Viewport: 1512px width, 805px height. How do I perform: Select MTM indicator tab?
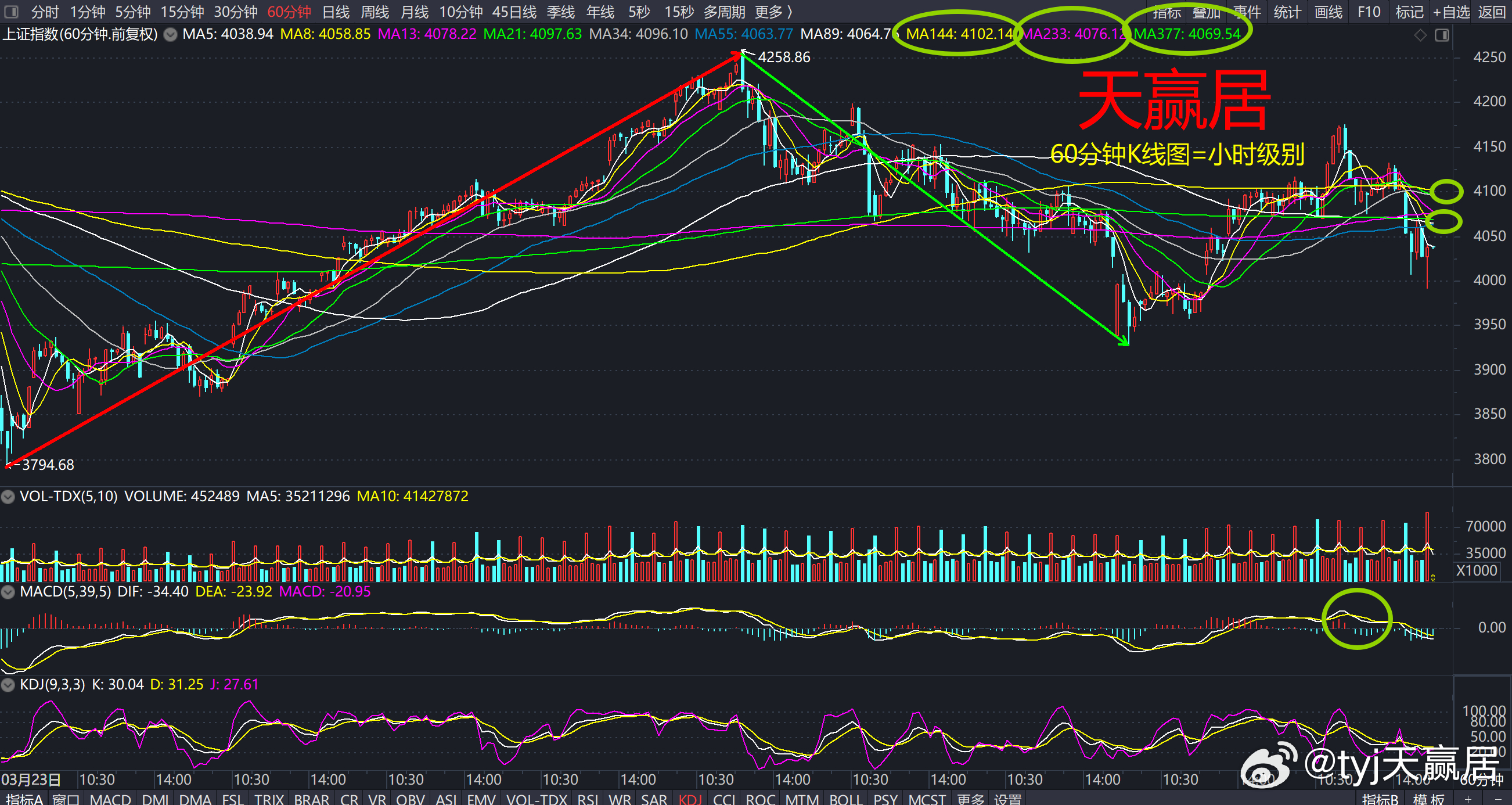802,799
